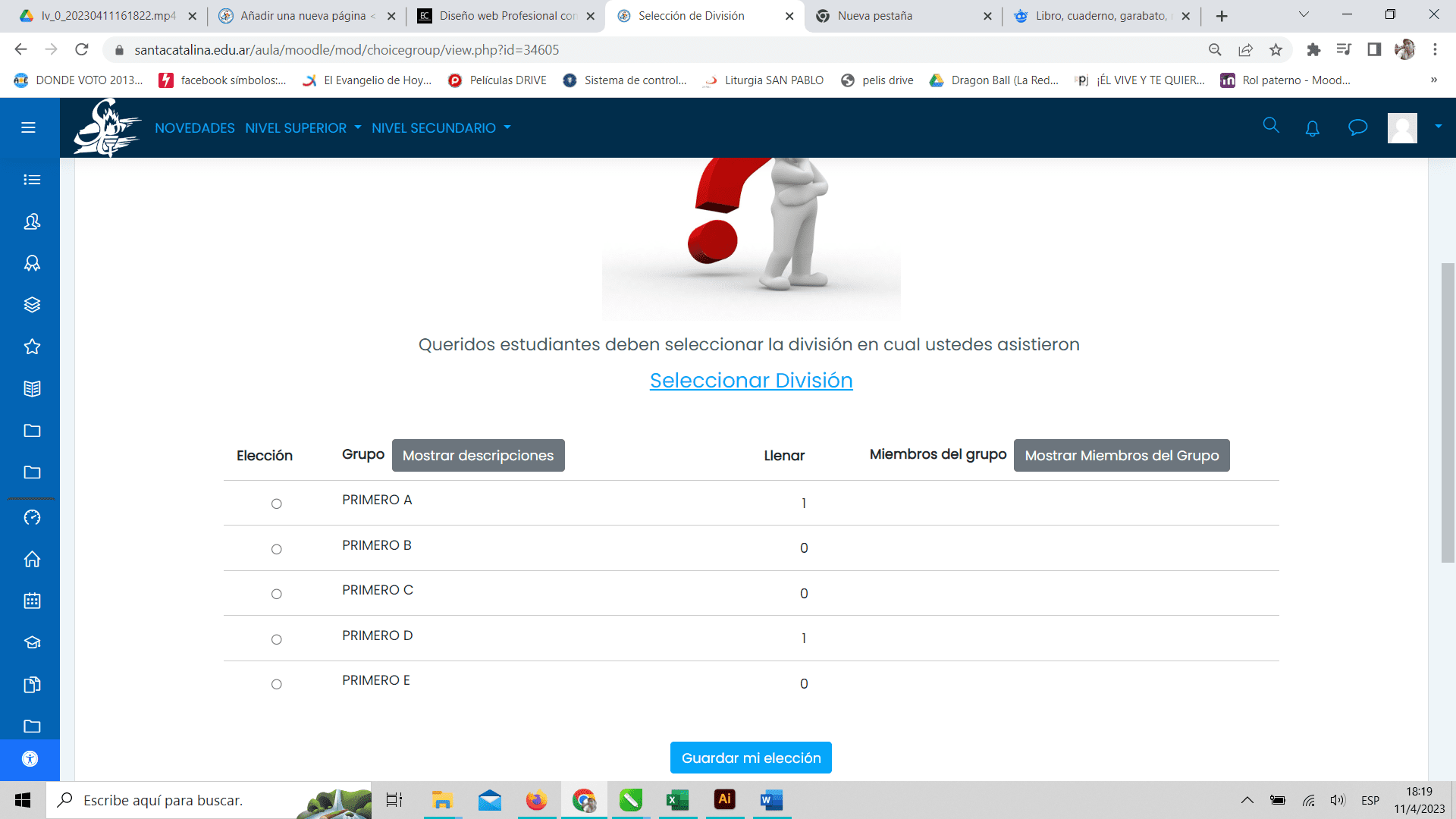The width and height of the screenshot is (1456, 819).
Task: Follow the Seleccionar División link
Action: (x=751, y=380)
